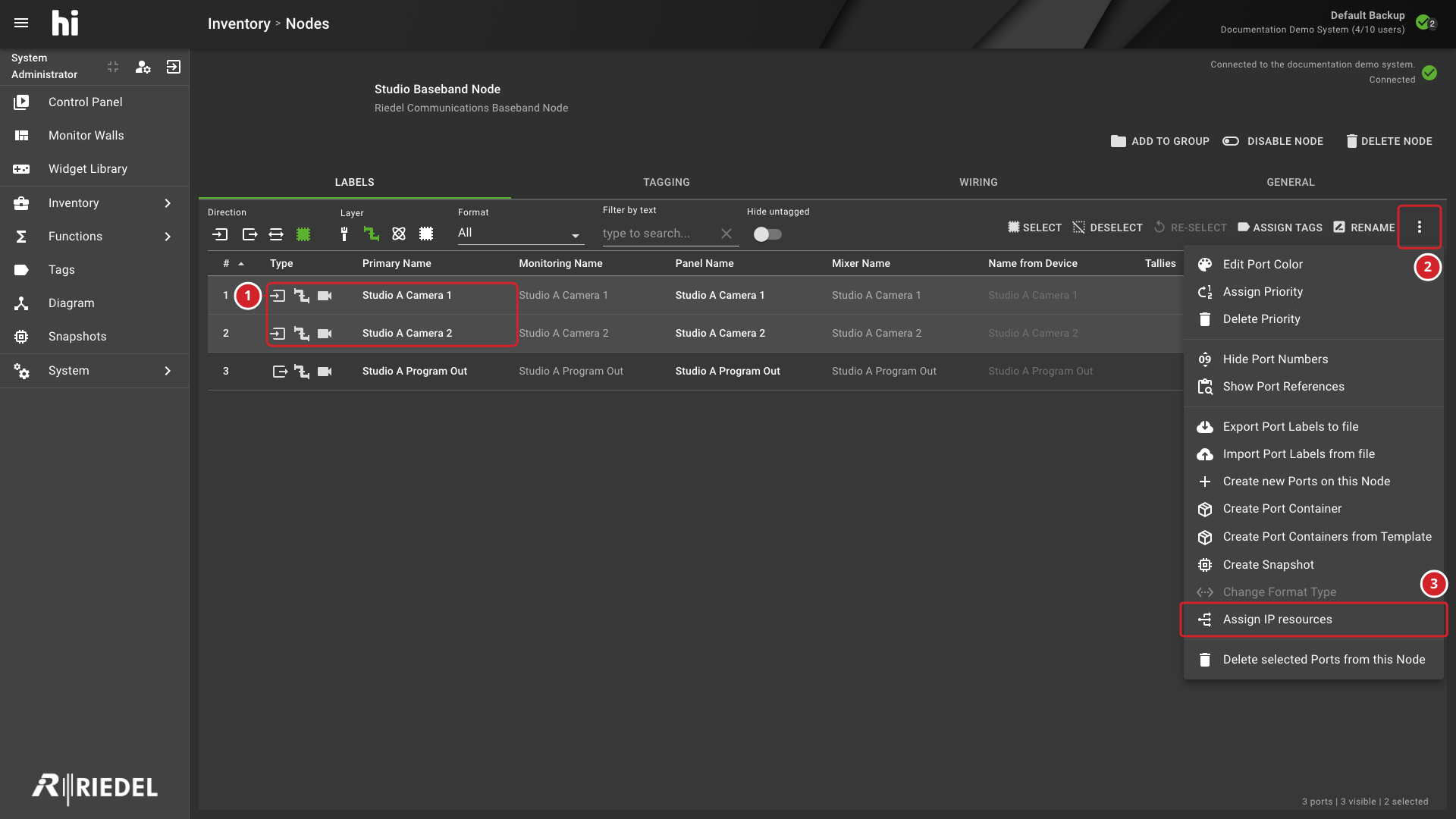The image size is (1456, 819).
Task: Toggle the all layers filter icon
Action: point(426,234)
